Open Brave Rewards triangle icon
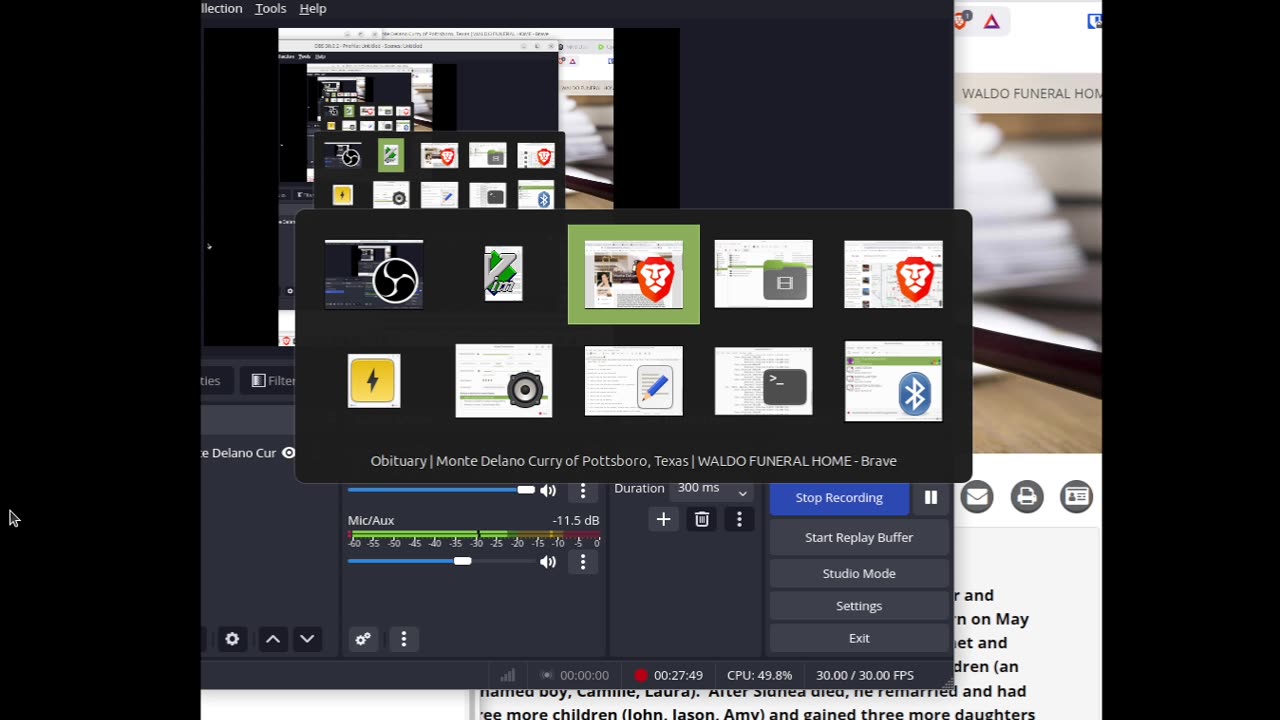The width and height of the screenshot is (1280, 720). point(992,21)
